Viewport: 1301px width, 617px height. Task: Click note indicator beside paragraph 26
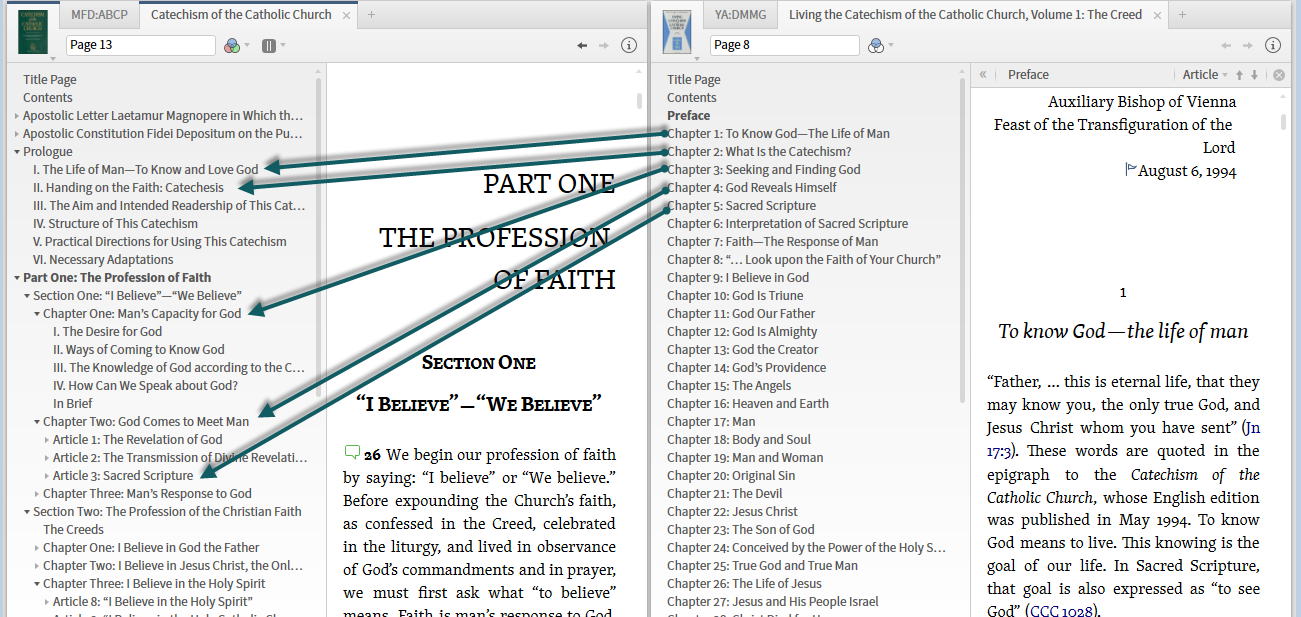[352, 452]
